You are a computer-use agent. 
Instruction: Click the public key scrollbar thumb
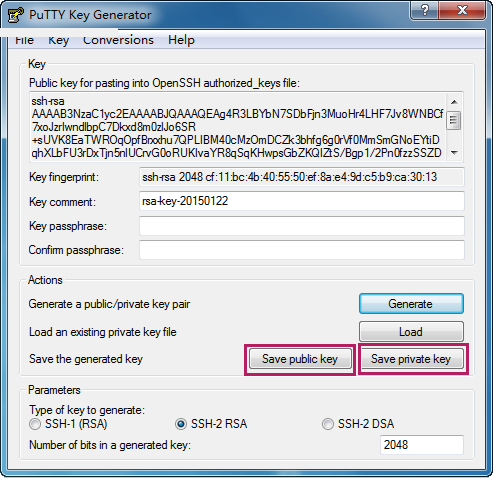454,120
